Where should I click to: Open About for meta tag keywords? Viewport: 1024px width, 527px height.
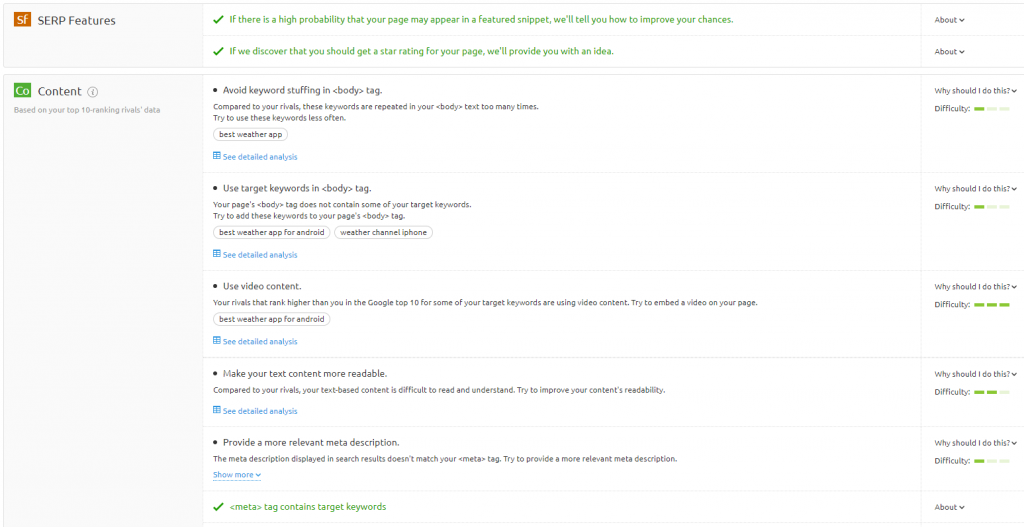(x=949, y=507)
